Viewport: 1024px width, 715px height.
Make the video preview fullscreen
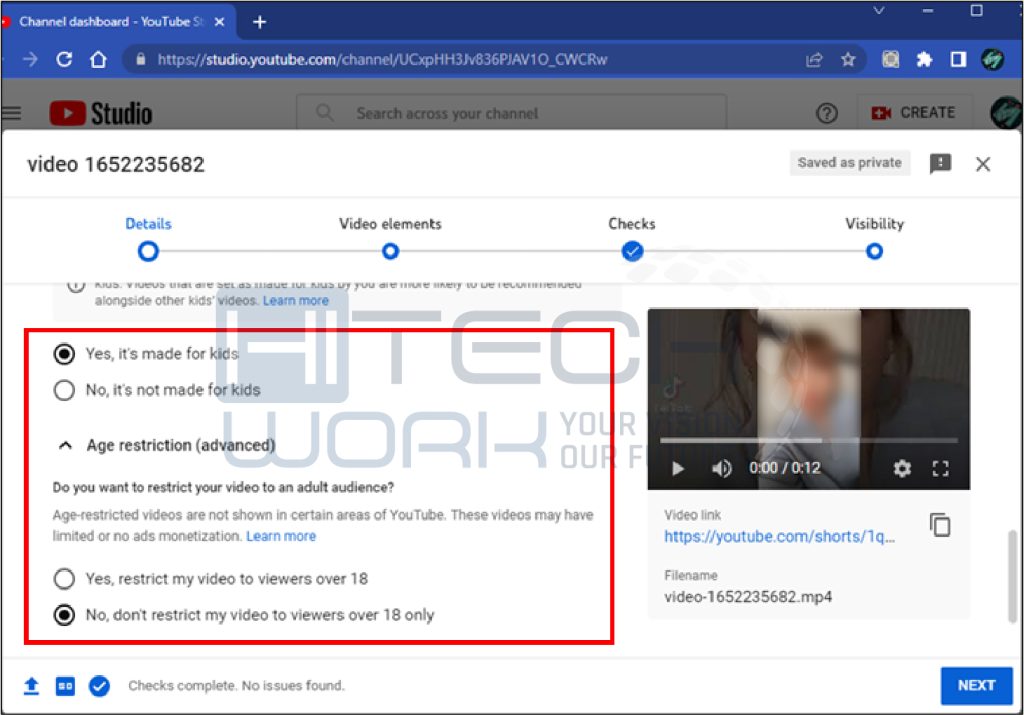click(x=940, y=468)
